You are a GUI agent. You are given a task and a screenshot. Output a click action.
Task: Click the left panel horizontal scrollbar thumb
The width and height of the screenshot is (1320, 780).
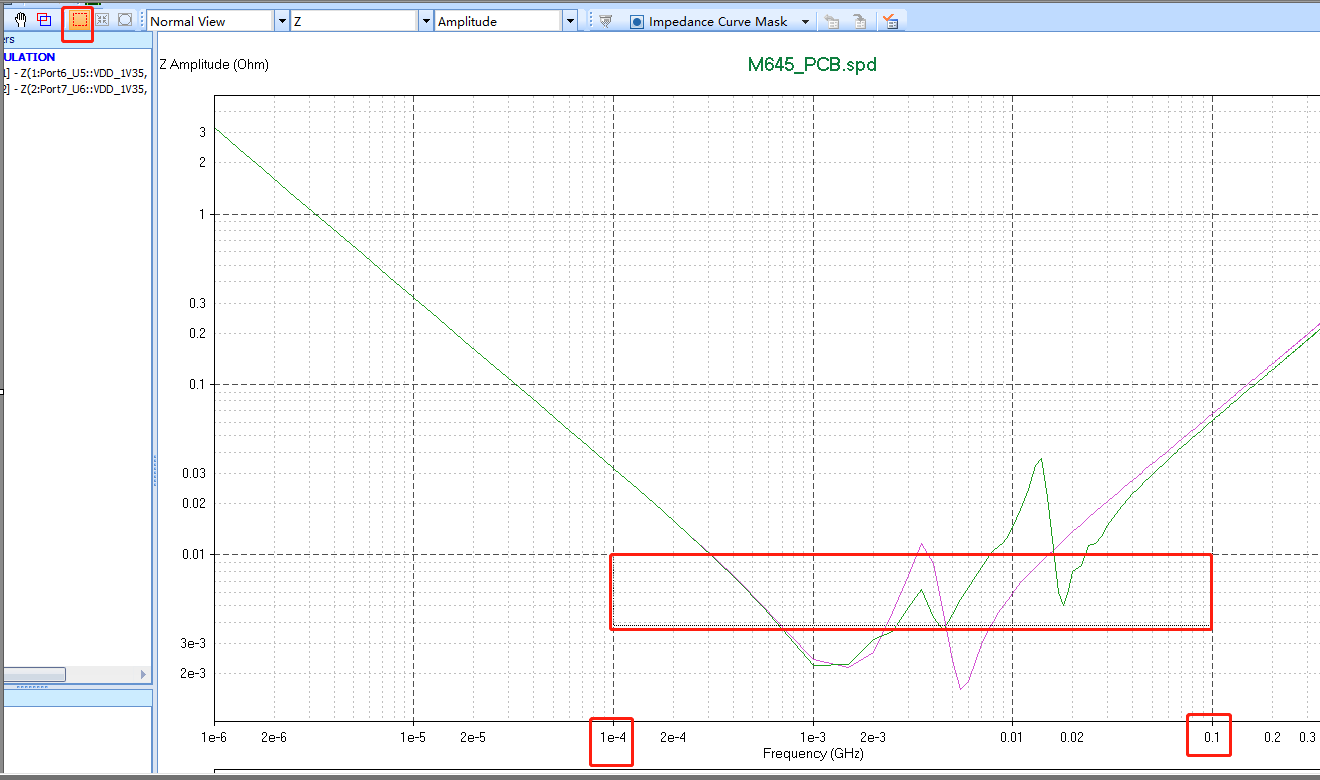(33, 674)
